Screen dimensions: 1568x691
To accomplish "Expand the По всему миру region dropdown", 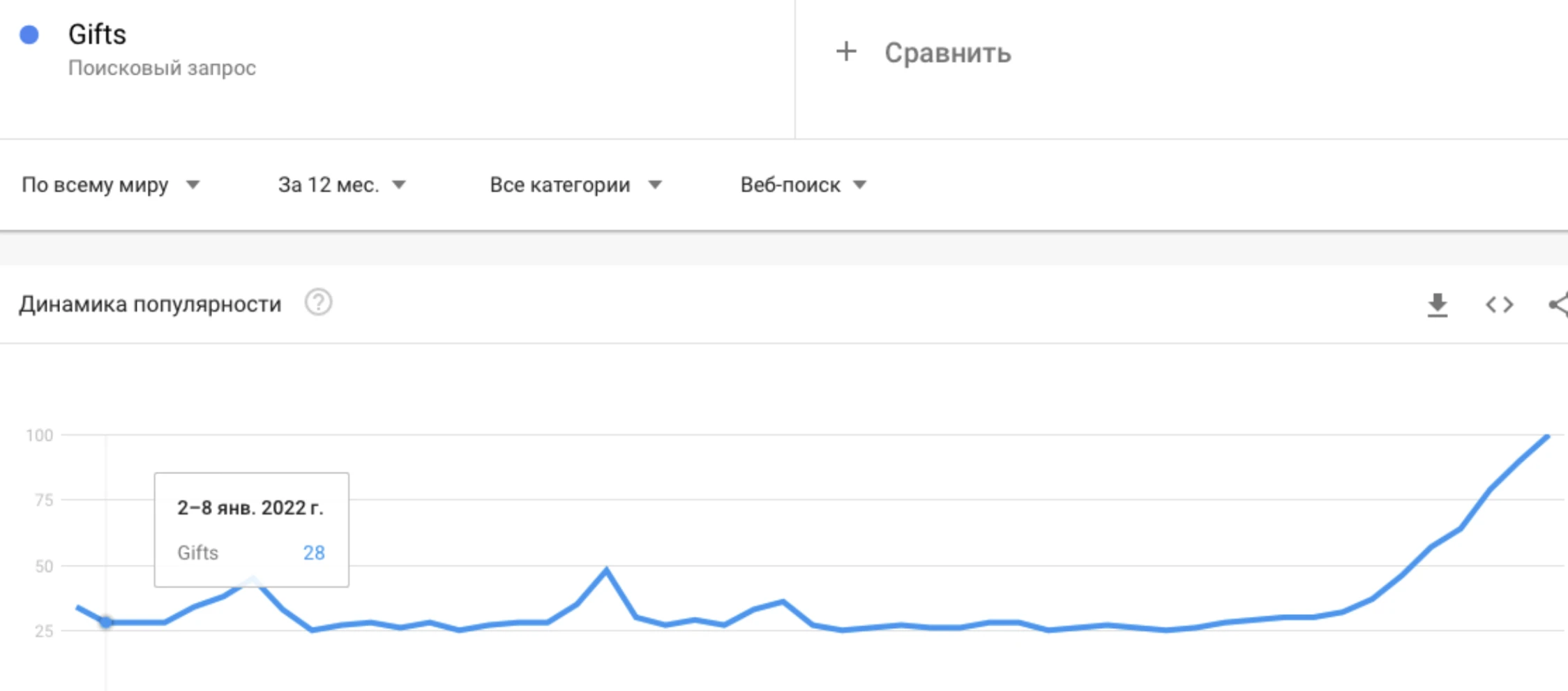I will (111, 185).
